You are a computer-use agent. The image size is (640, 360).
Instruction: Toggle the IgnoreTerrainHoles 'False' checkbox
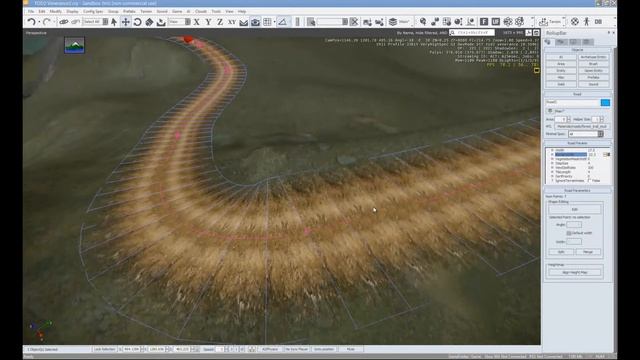pyautogui.click(x=589, y=180)
